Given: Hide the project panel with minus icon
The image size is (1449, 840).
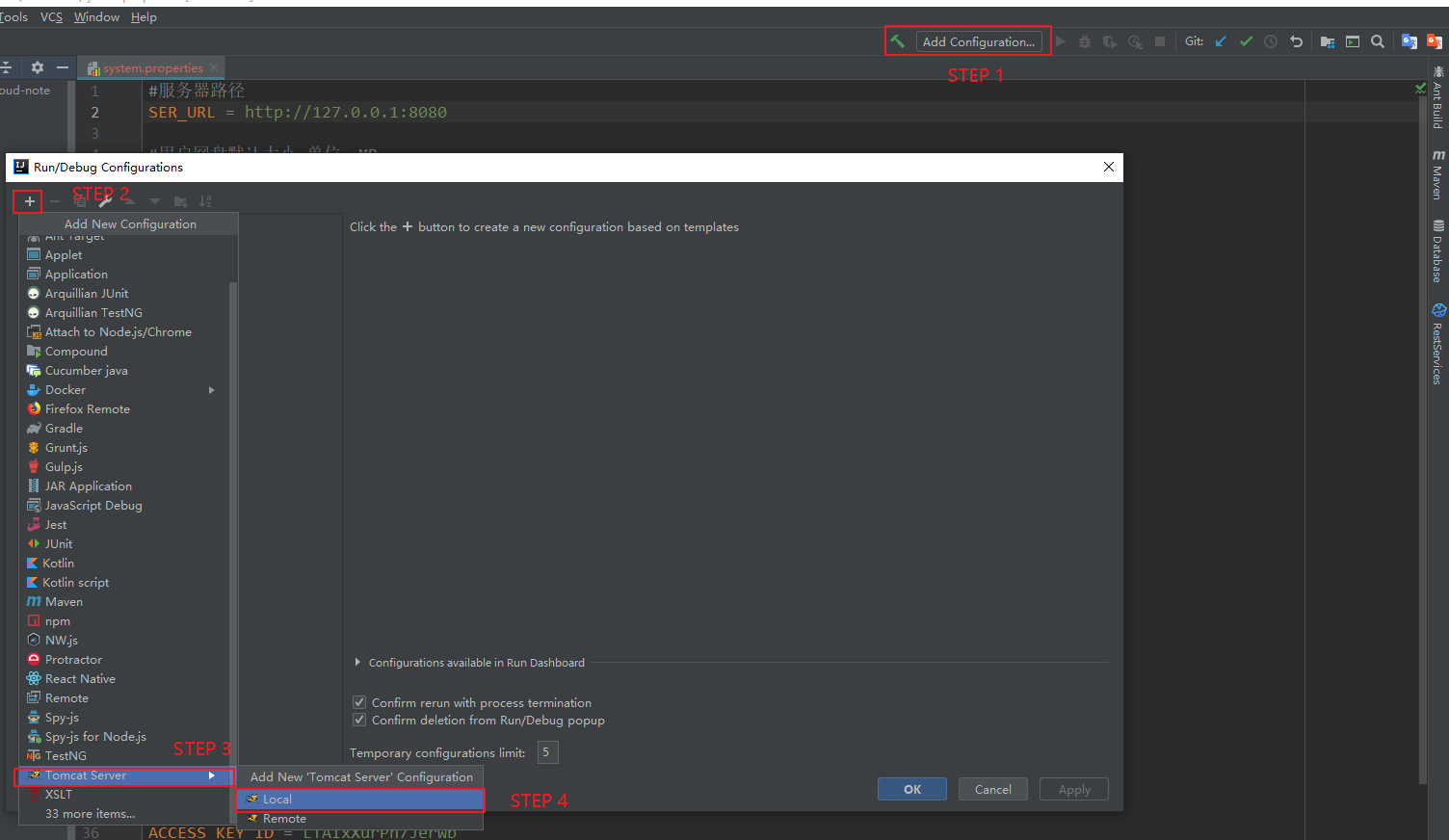Looking at the screenshot, I should pyautogui.click(x=63, y=67).
